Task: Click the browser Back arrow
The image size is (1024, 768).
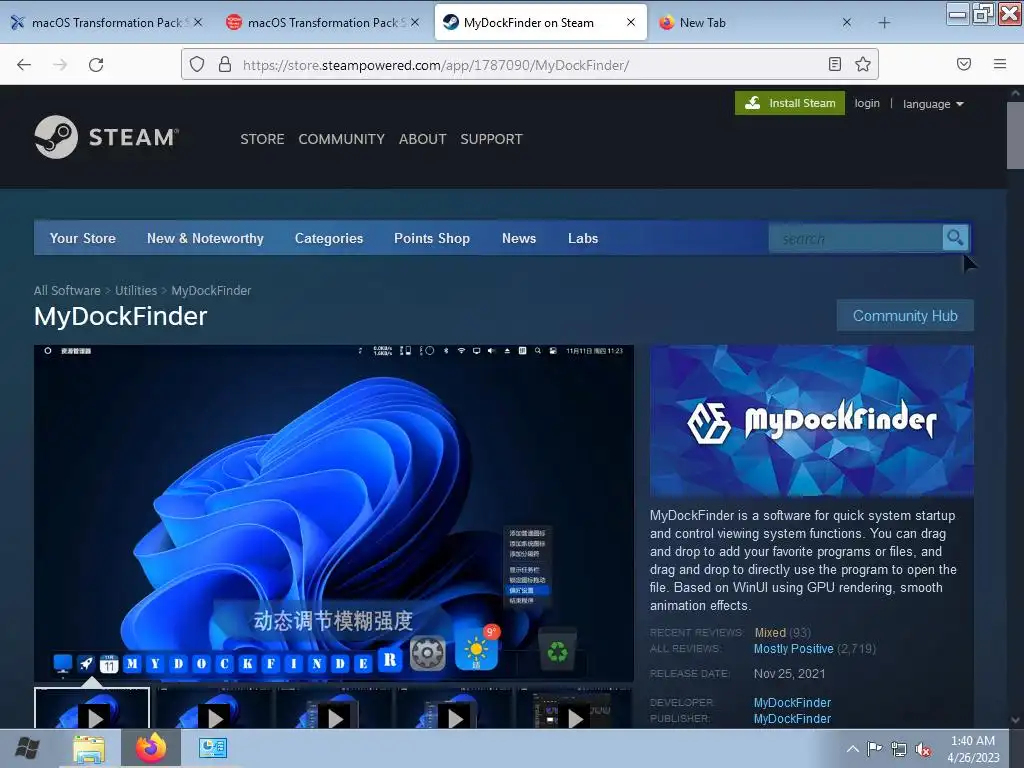Action: [x=24, y=65]
